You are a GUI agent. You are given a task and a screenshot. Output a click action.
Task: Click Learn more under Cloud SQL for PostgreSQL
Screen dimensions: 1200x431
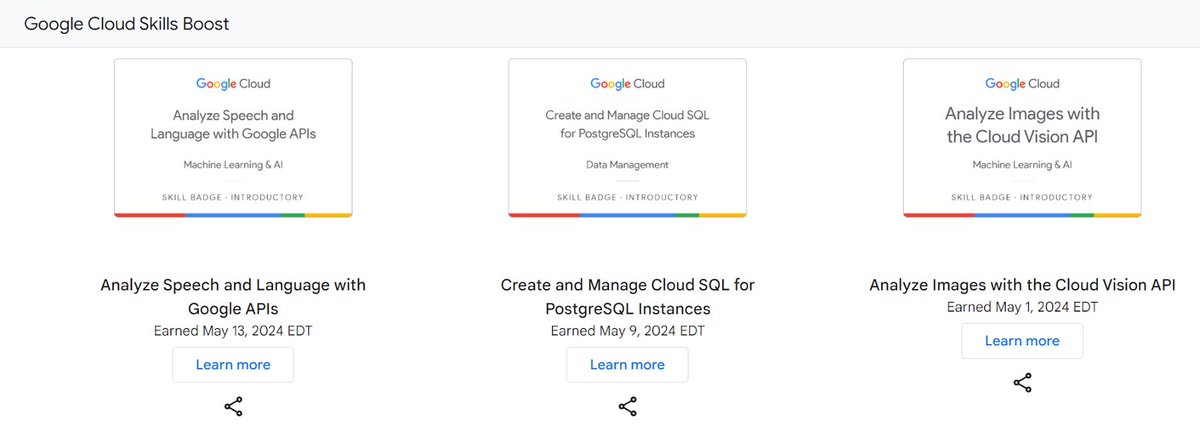pyautogui.click(x=627, y=365)
